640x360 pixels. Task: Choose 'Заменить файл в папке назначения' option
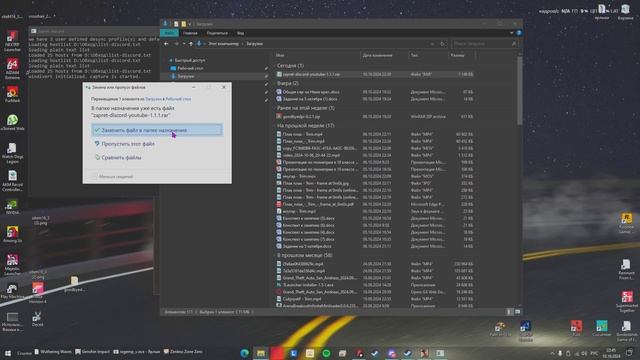pyautogui.click(x=157, y=130)
